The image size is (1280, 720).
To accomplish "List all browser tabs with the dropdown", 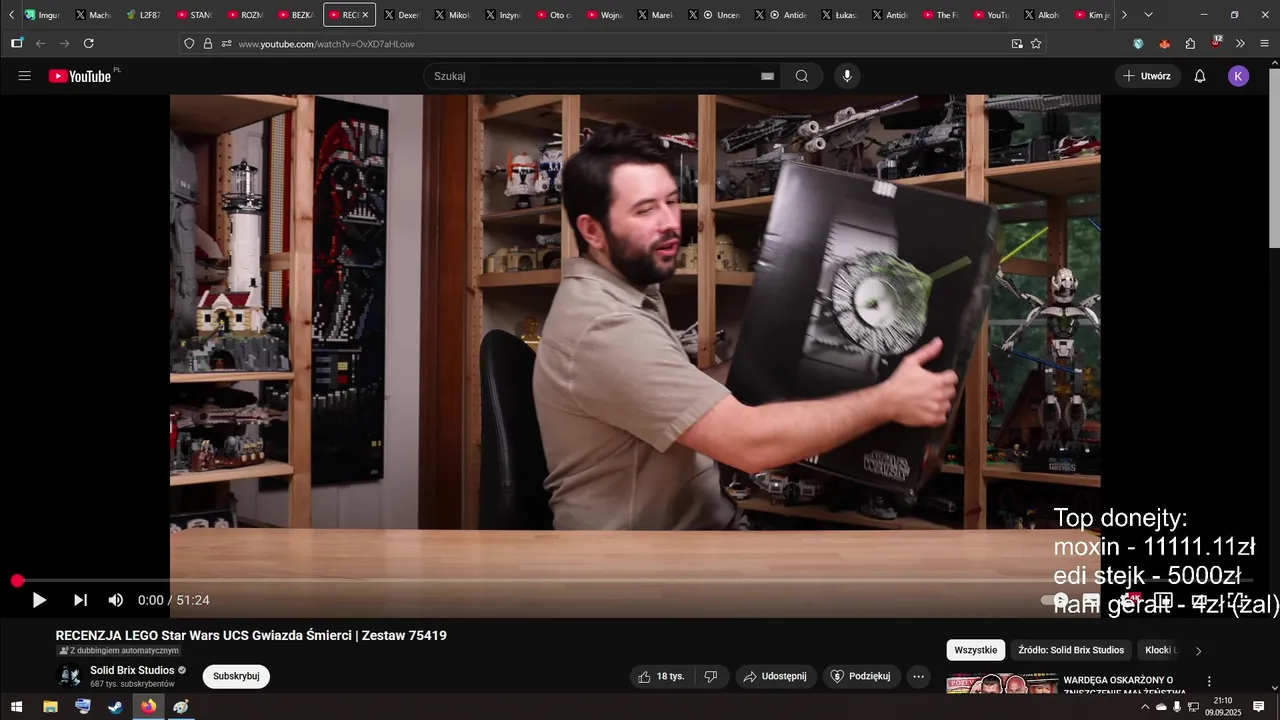I will [1148, 15].
